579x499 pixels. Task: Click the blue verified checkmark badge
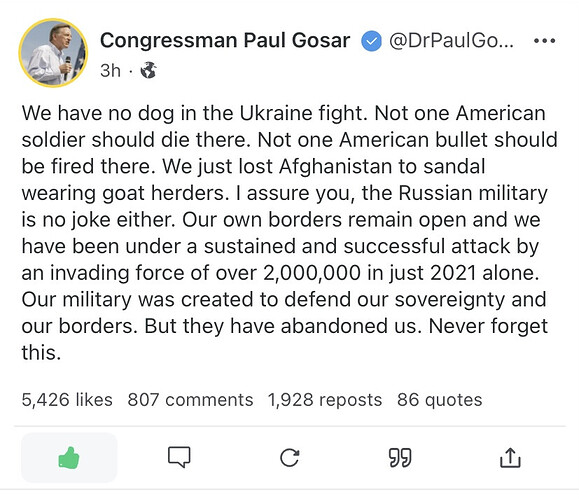371,41
